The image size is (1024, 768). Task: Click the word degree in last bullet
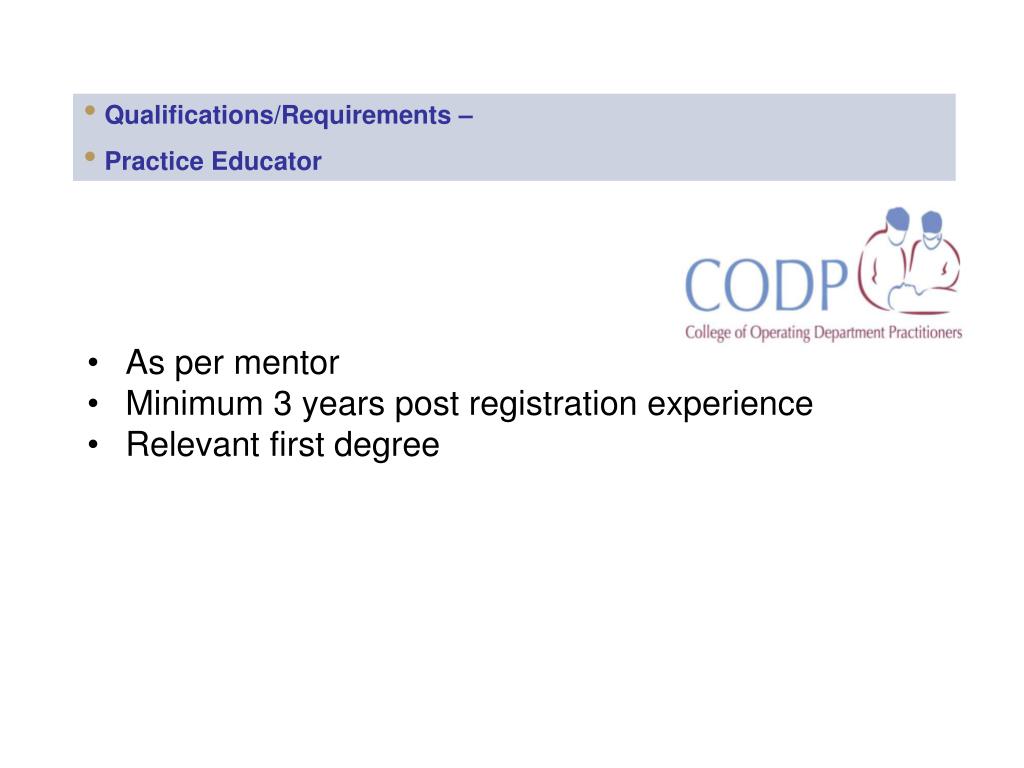point(387,447)
